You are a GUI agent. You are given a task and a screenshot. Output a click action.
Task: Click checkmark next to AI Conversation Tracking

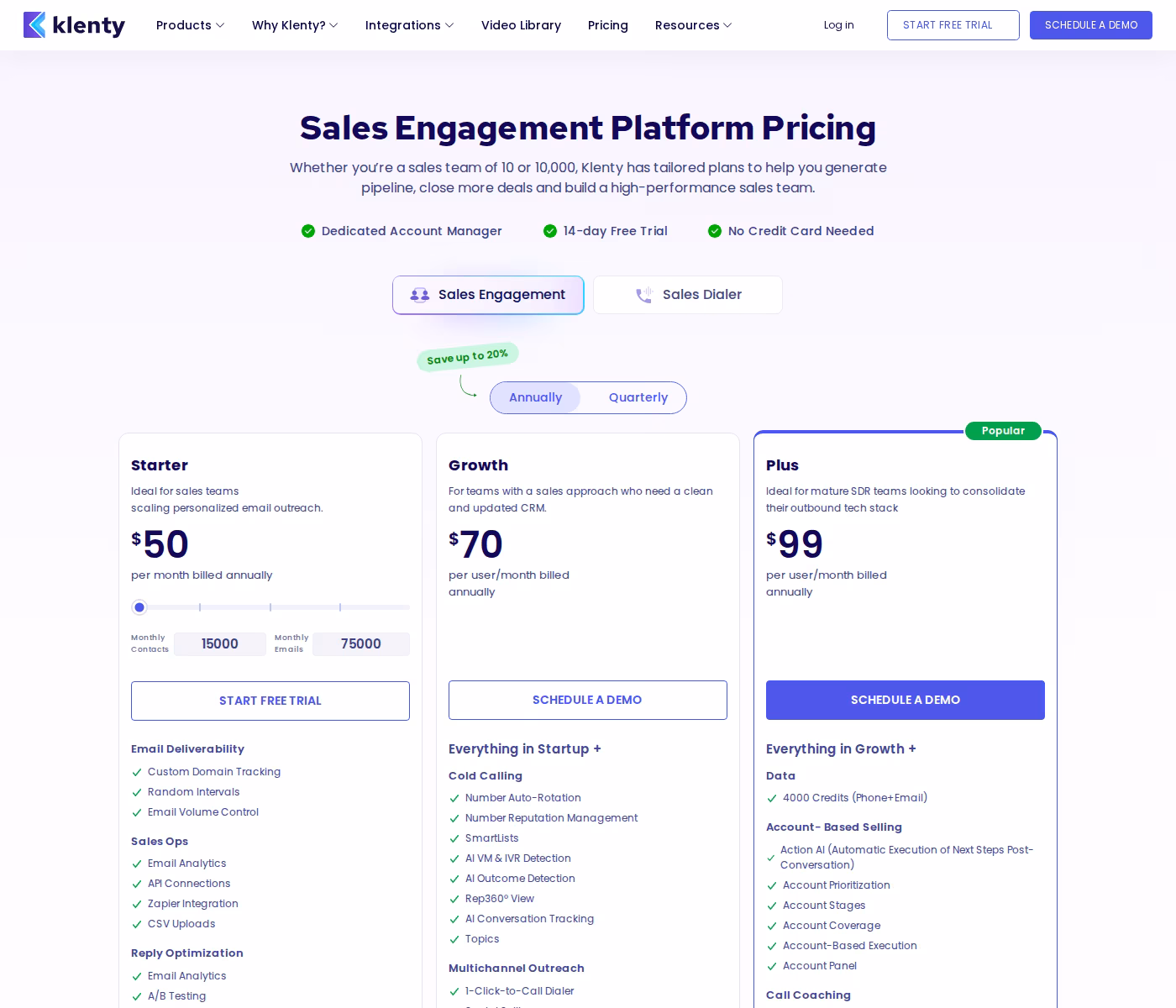click(454, 919)
